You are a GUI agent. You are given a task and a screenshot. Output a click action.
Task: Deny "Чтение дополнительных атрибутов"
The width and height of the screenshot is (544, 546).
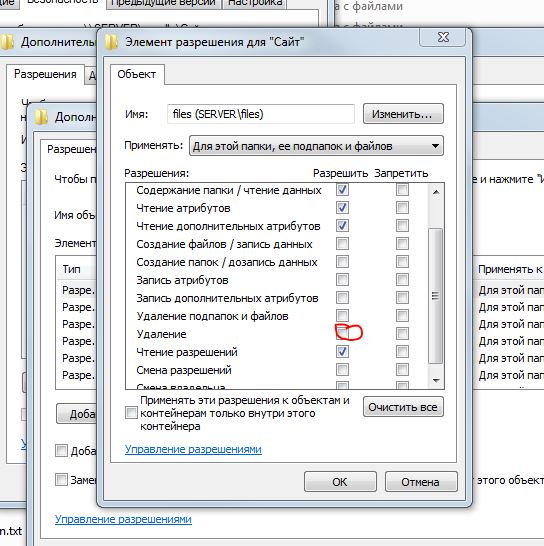coord(402,226)
